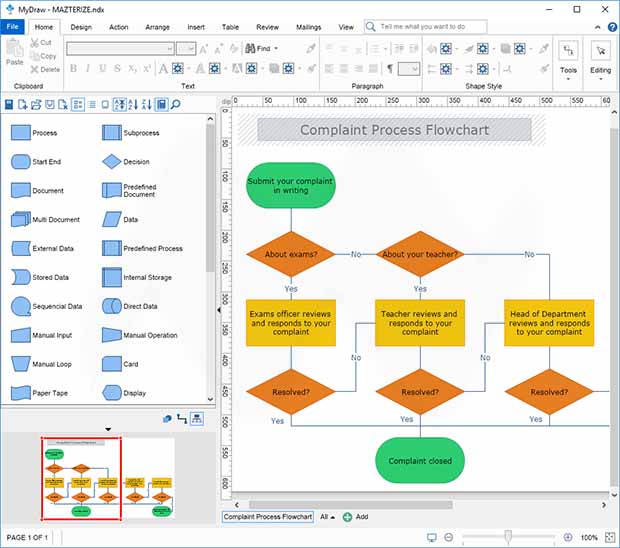Click the Cut button

click(41, 42)
